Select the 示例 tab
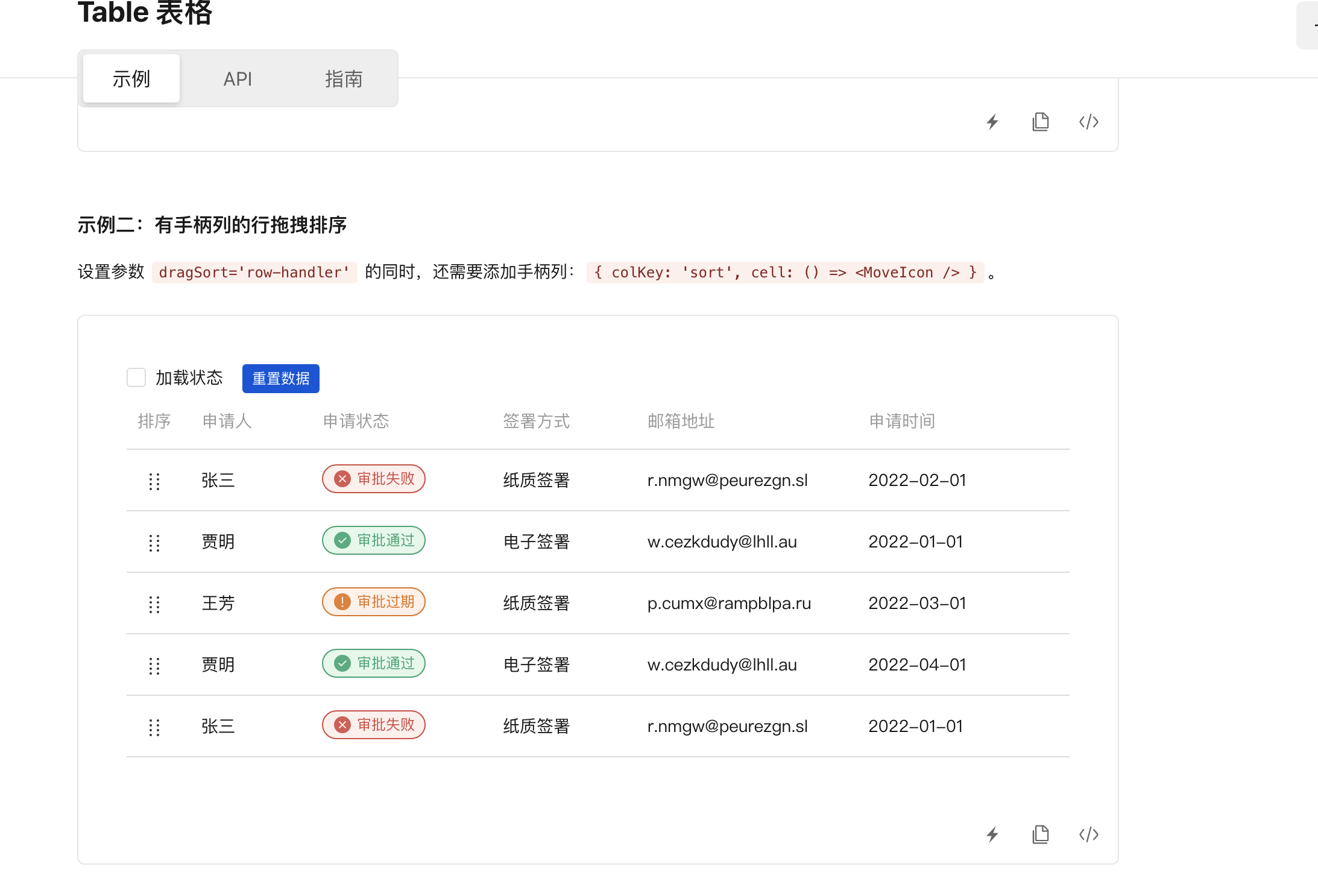Image resolution: width=1318 pixels, height=896 pixels. [131, 78]
